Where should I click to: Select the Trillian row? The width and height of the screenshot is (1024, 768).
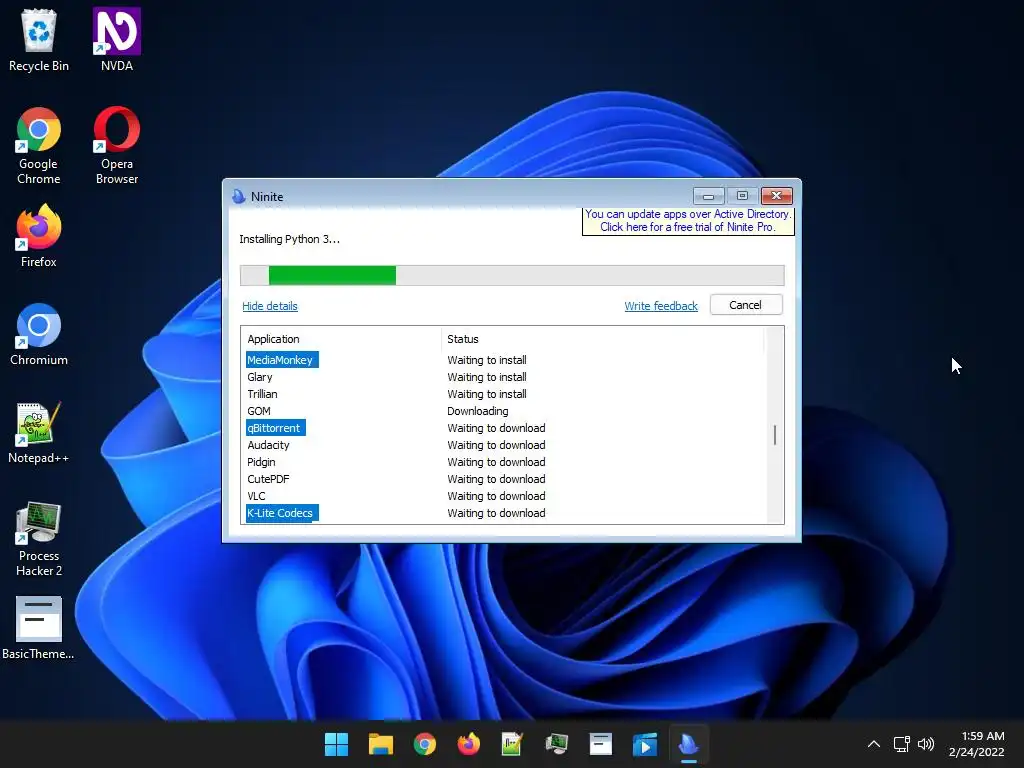[x=503, y=394]
